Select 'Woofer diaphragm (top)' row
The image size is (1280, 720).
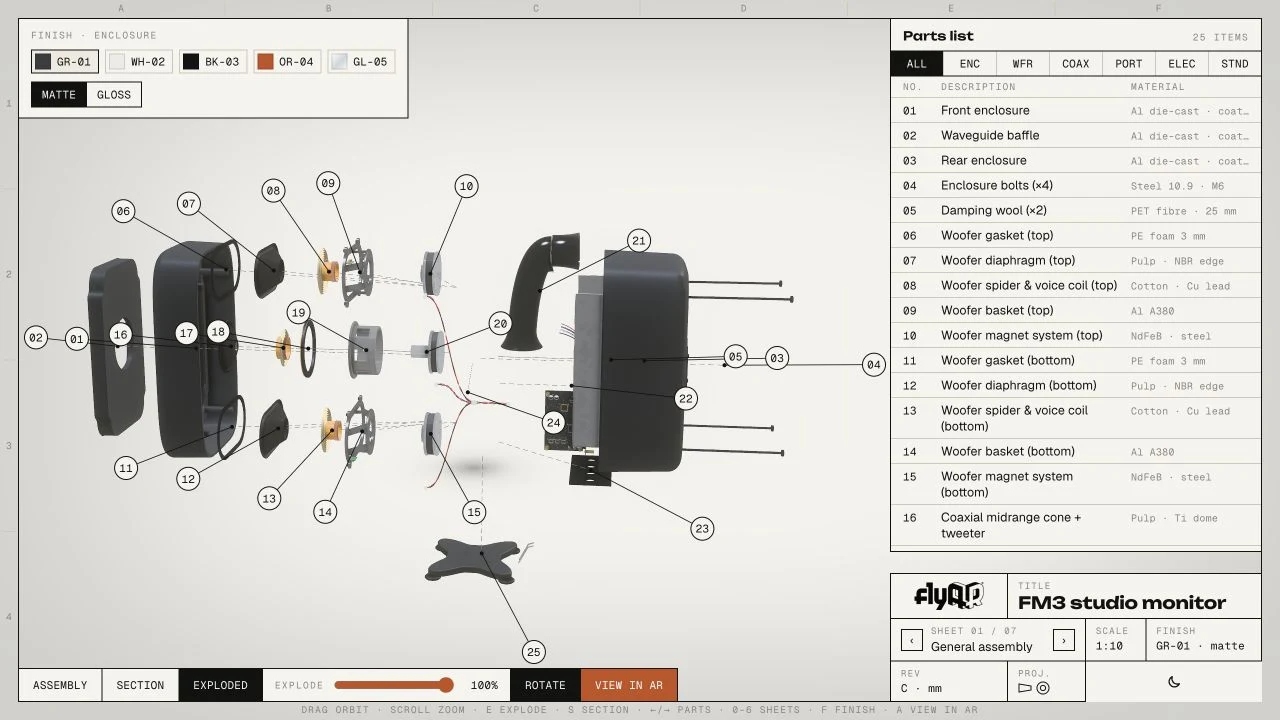1076,261
